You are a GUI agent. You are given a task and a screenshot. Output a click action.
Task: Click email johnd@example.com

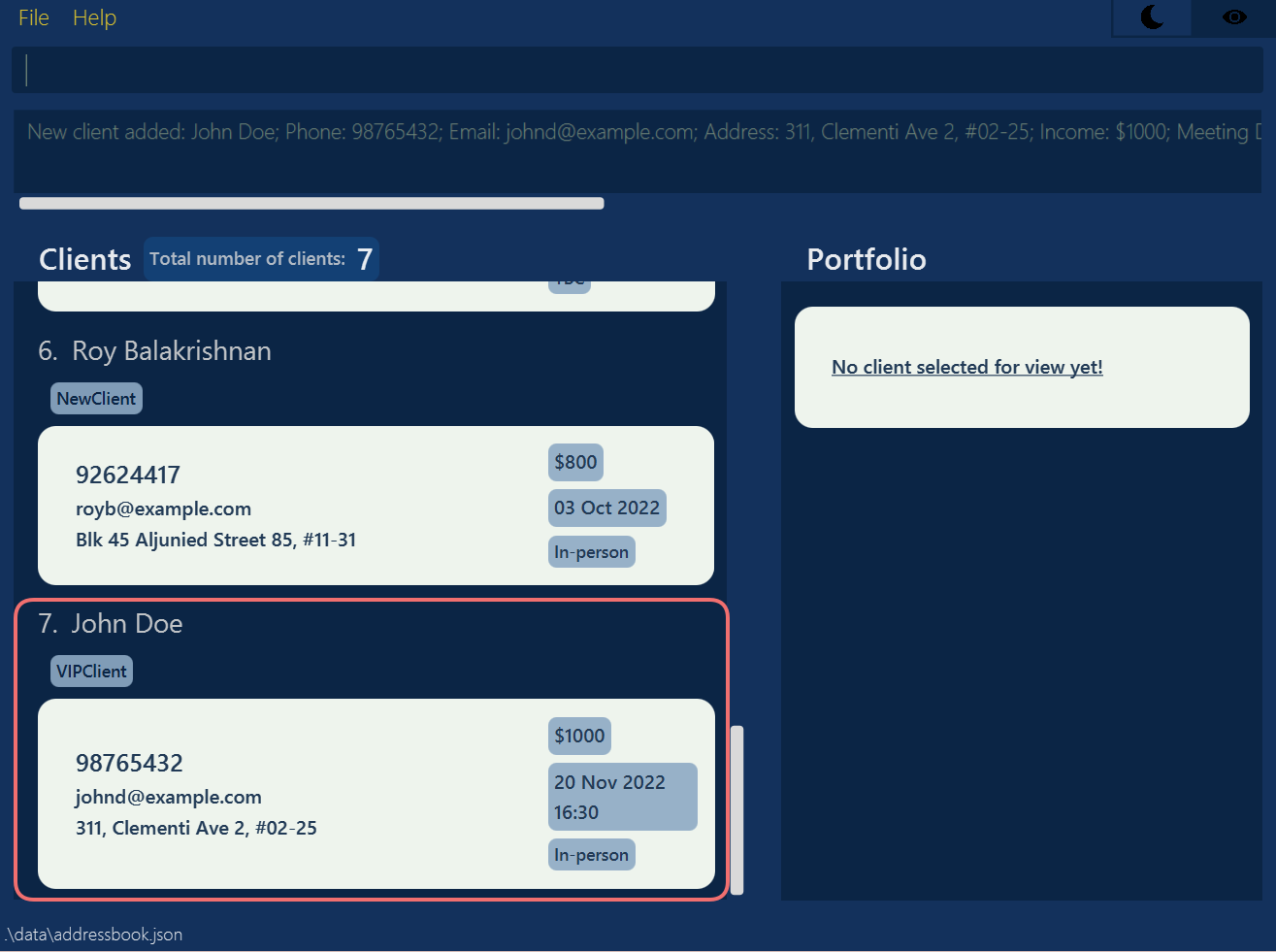[x=169, y=797]
